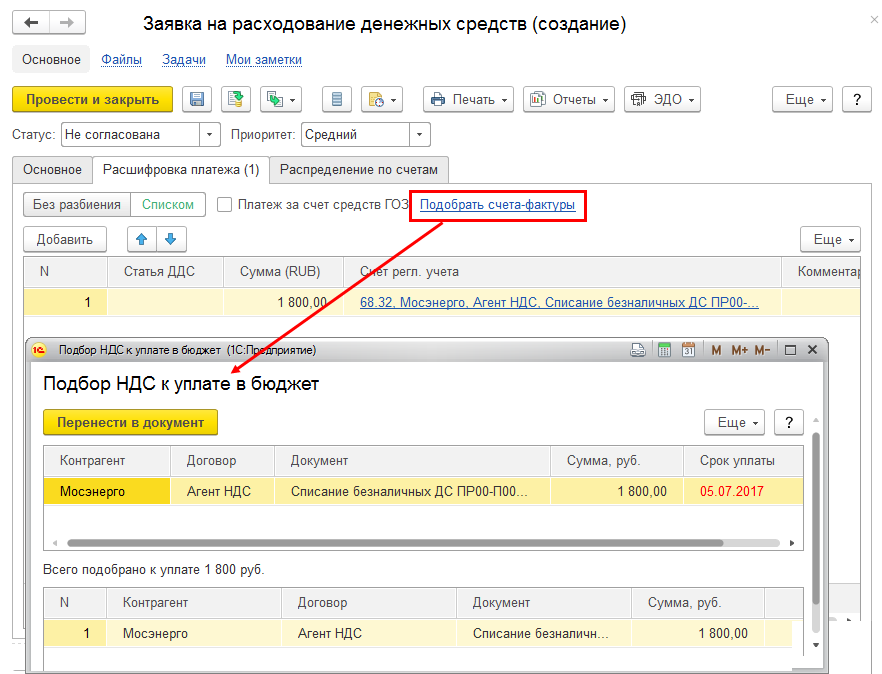The image size is (882, 674).
Task: Click the horizontal scrollbar in popup table
Action: click(395, 543)
